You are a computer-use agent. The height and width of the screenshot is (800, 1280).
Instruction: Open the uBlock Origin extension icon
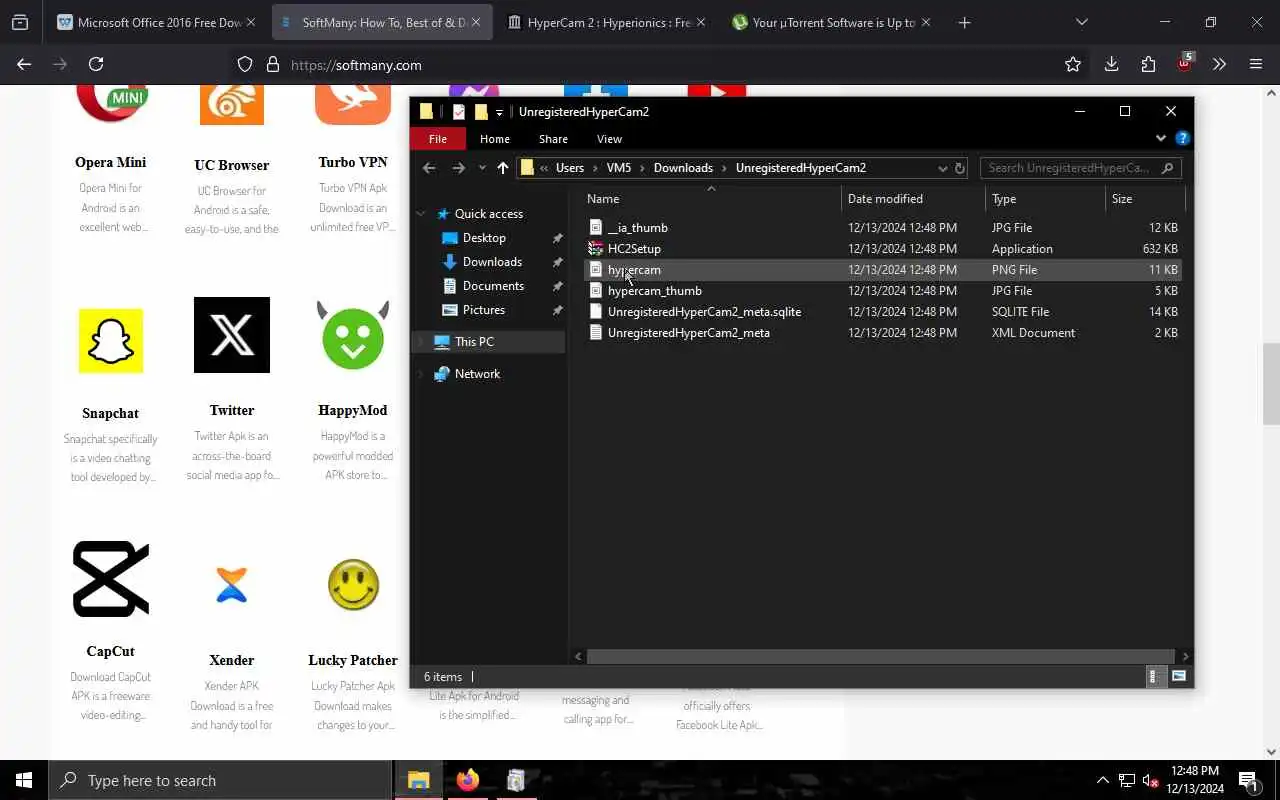(1184, 64)
